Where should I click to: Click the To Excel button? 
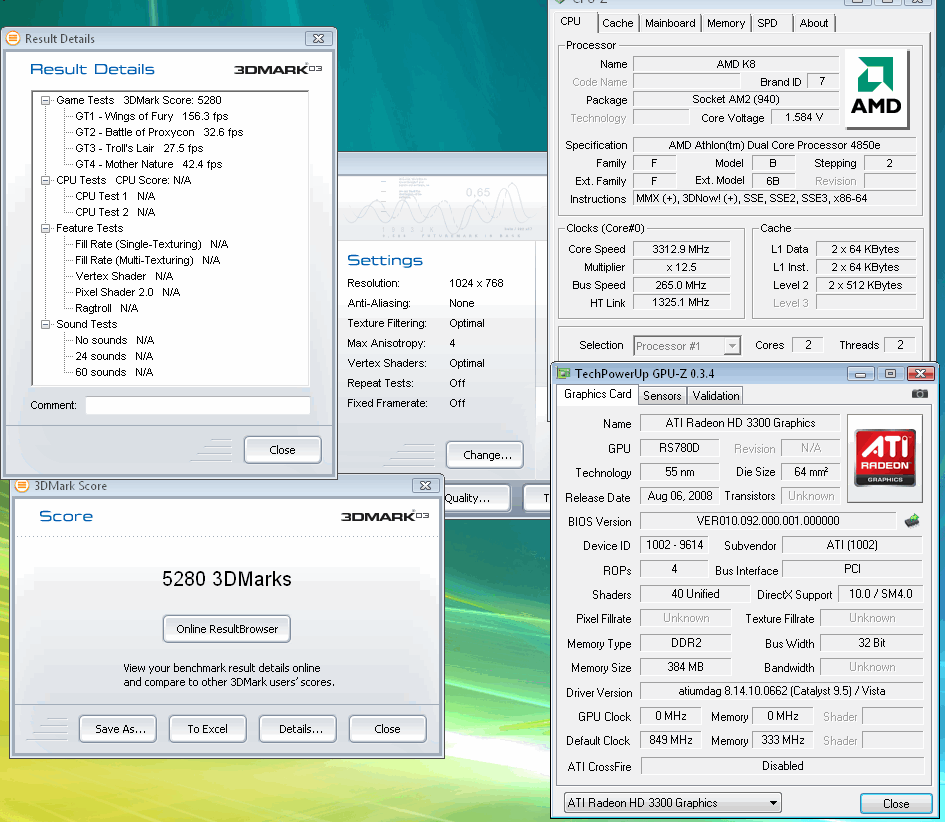(208, 729)
